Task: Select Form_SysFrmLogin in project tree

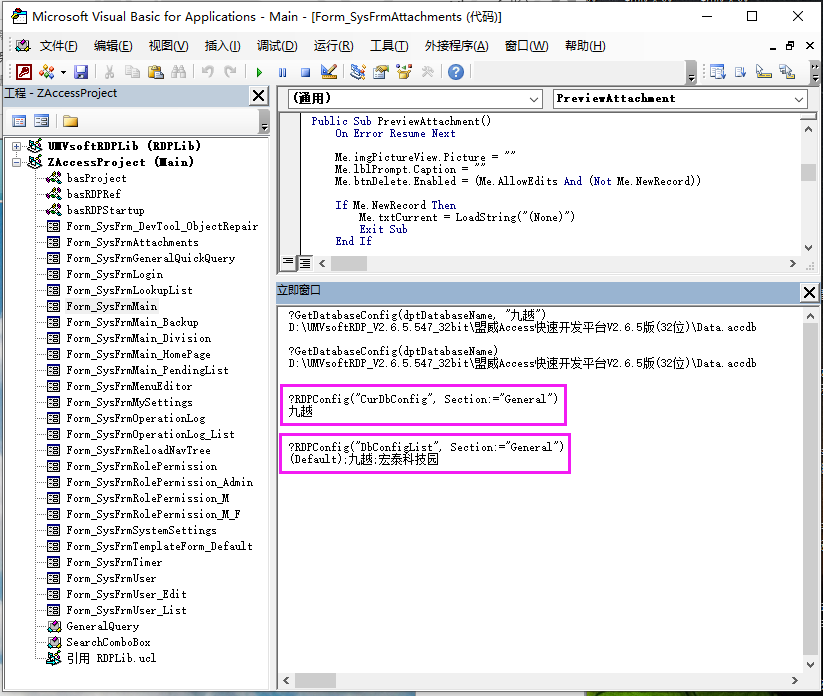Action: click(114, 275)
